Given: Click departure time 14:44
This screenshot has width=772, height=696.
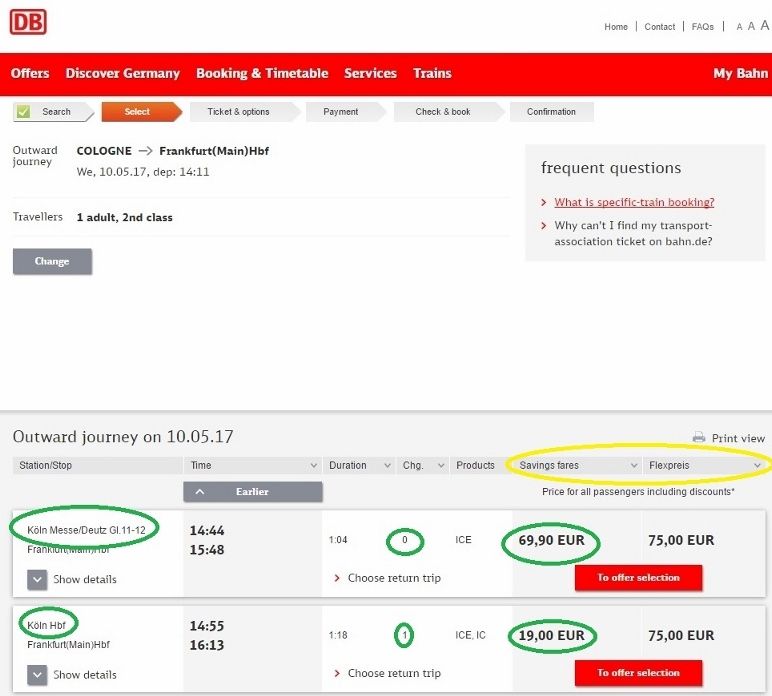Looking at the screenshot, I should [x=207, y=531].
